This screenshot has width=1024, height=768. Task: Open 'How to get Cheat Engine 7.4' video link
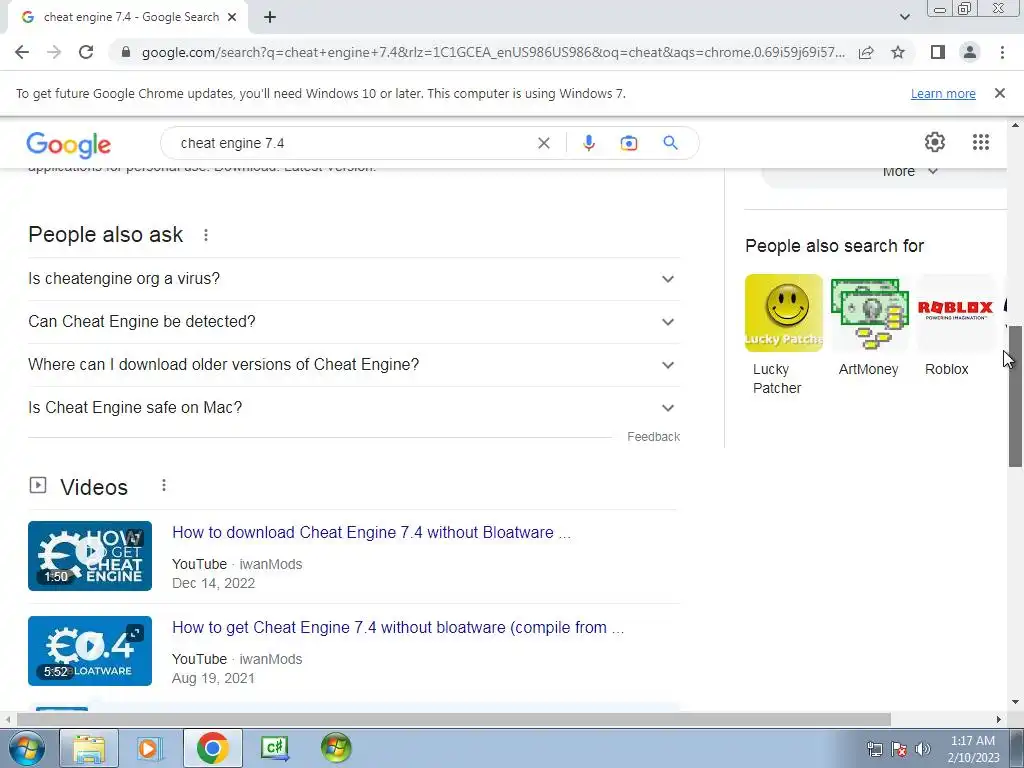(398, 628)
